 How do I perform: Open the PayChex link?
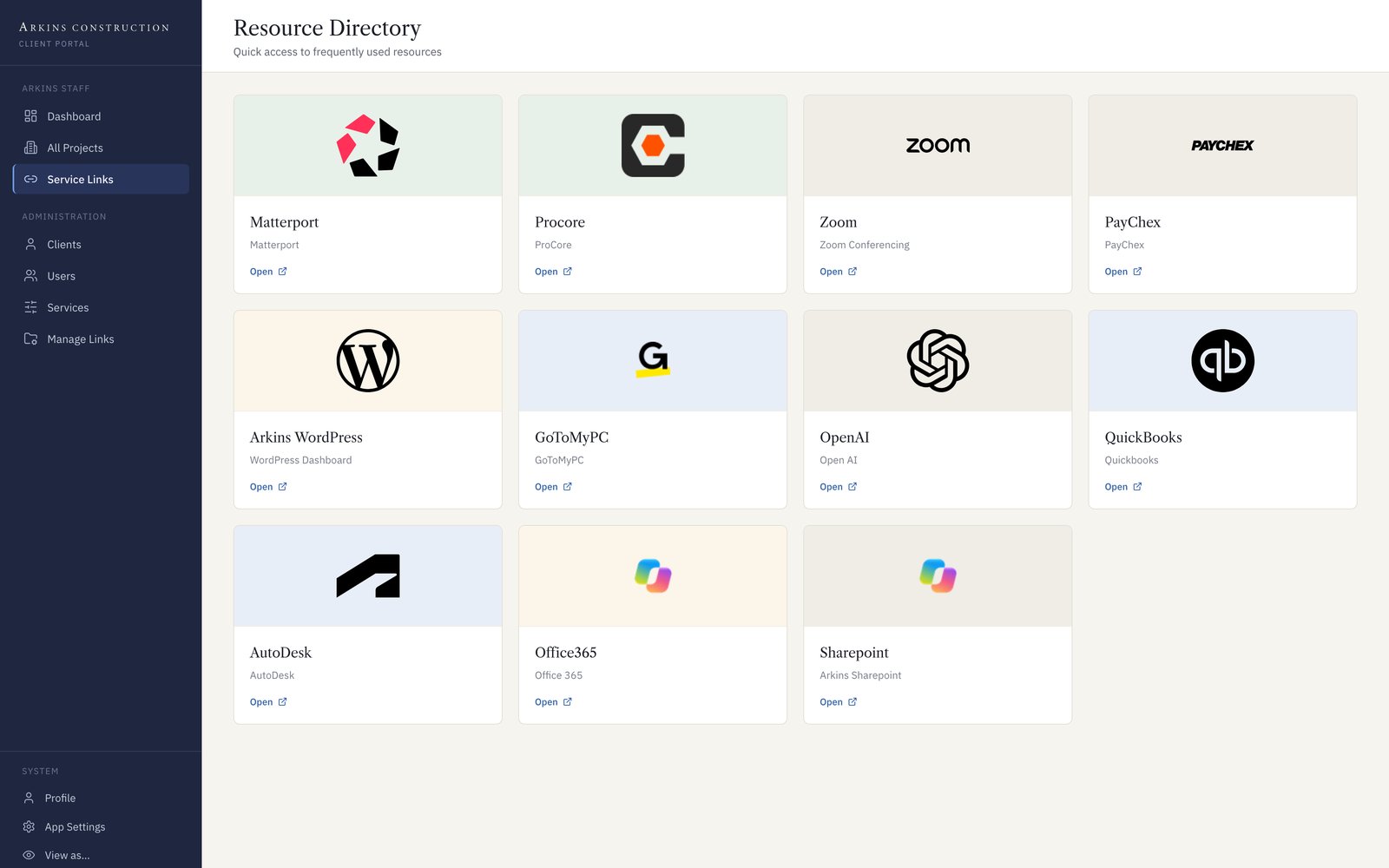1122,272
